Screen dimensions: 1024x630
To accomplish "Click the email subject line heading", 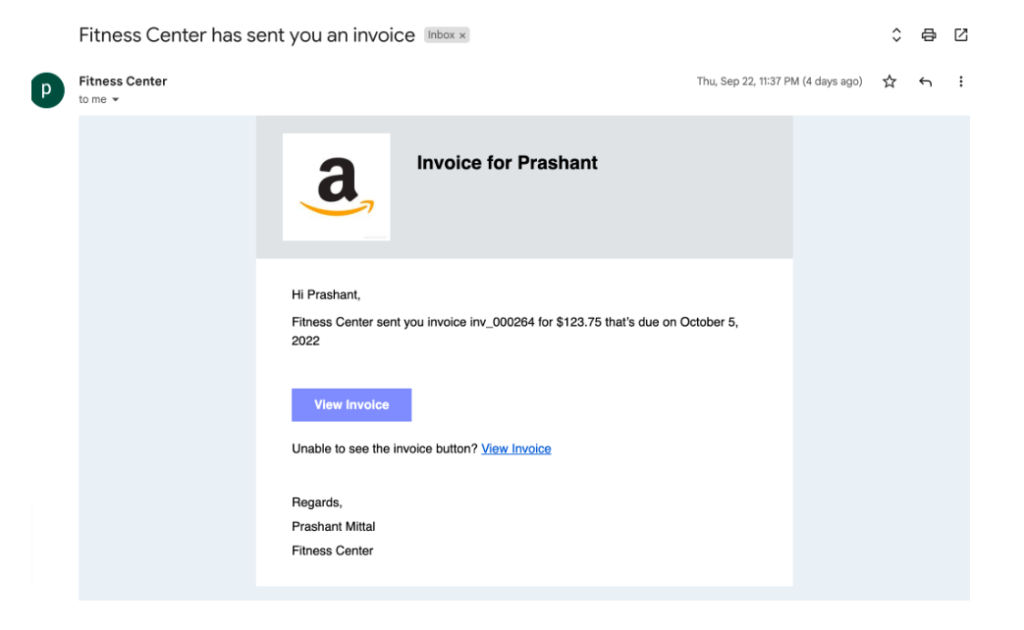I will (x=247, y=35).
